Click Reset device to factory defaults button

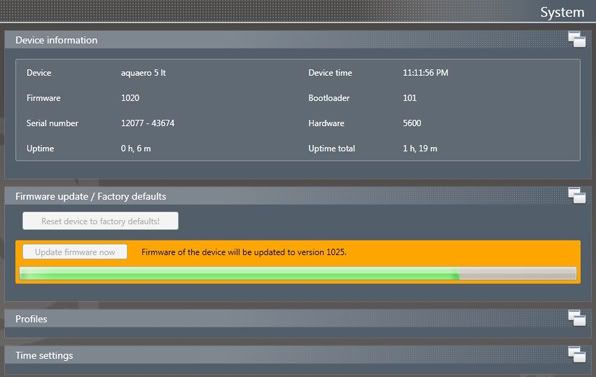pyautogui.click(x=100, y=221)
